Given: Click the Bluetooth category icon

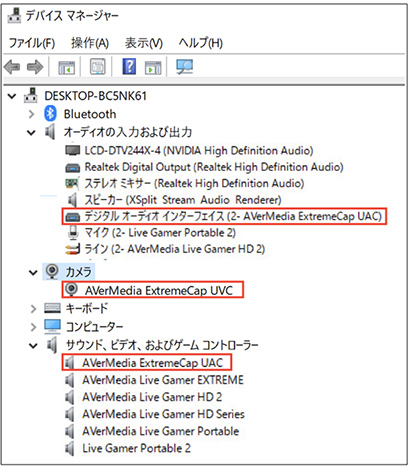Looking at the screenshot, I should [50, 114].
